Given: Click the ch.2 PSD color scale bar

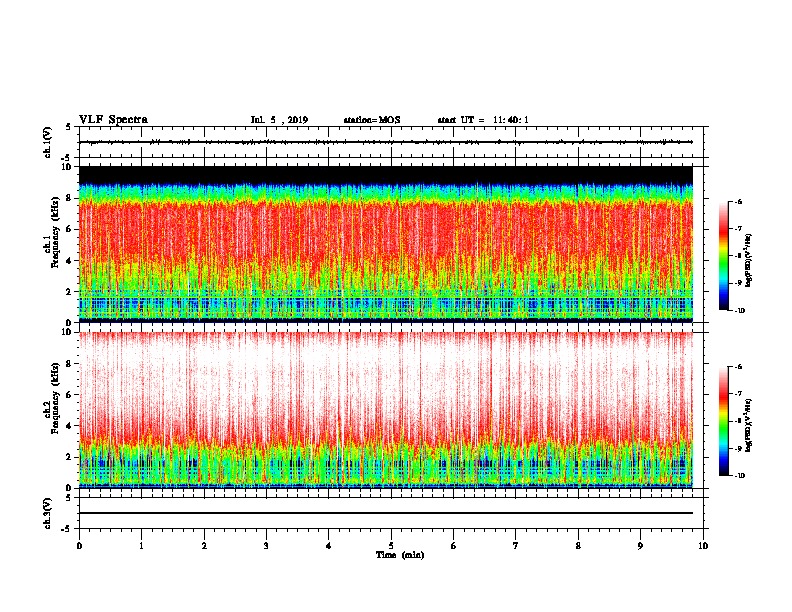Looking at the screenshot, I should [723, 421].
